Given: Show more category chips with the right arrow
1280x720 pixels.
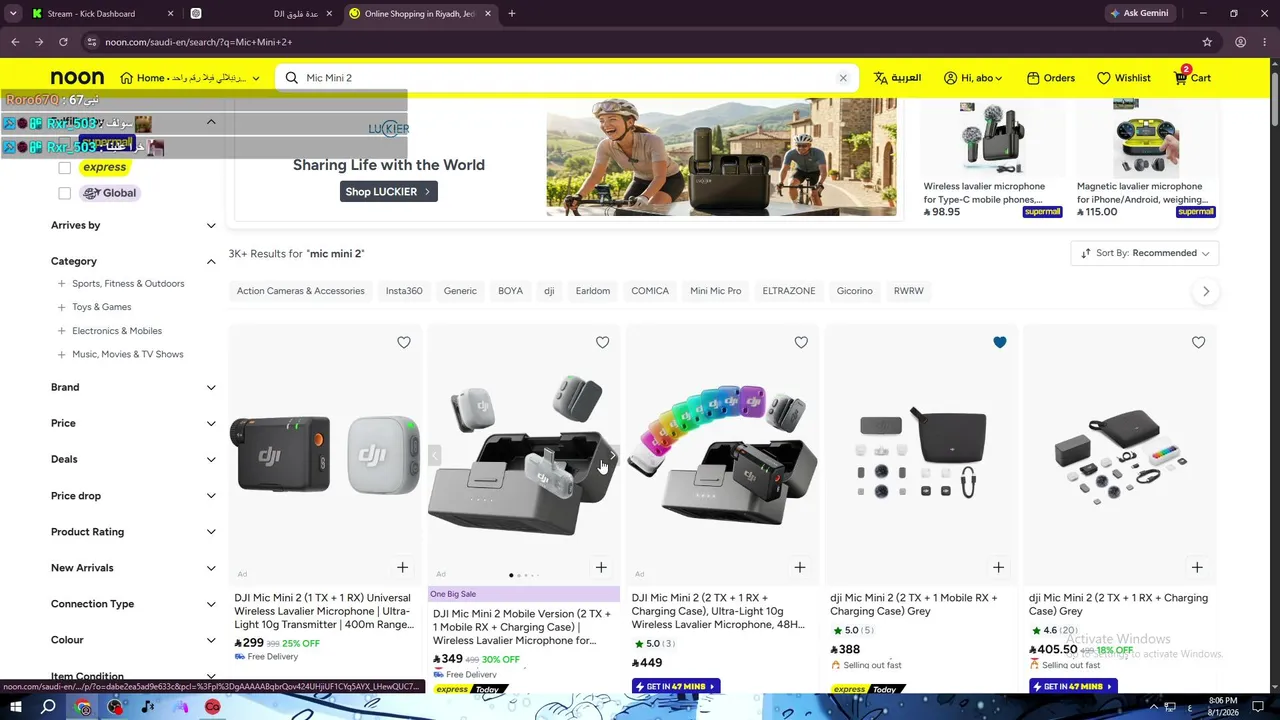Looking at the screenshot, I should (x=1206, y=291).
